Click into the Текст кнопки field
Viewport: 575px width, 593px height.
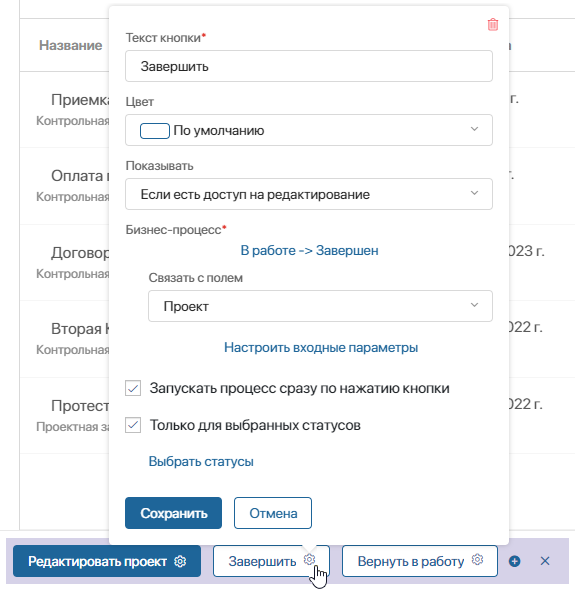(309, 66)
